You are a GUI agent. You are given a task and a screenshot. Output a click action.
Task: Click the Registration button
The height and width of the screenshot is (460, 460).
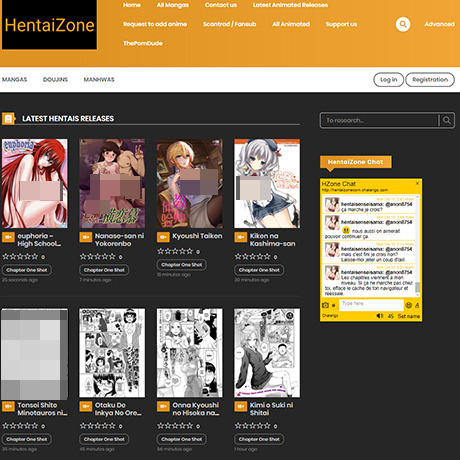[x=430, y=80]
